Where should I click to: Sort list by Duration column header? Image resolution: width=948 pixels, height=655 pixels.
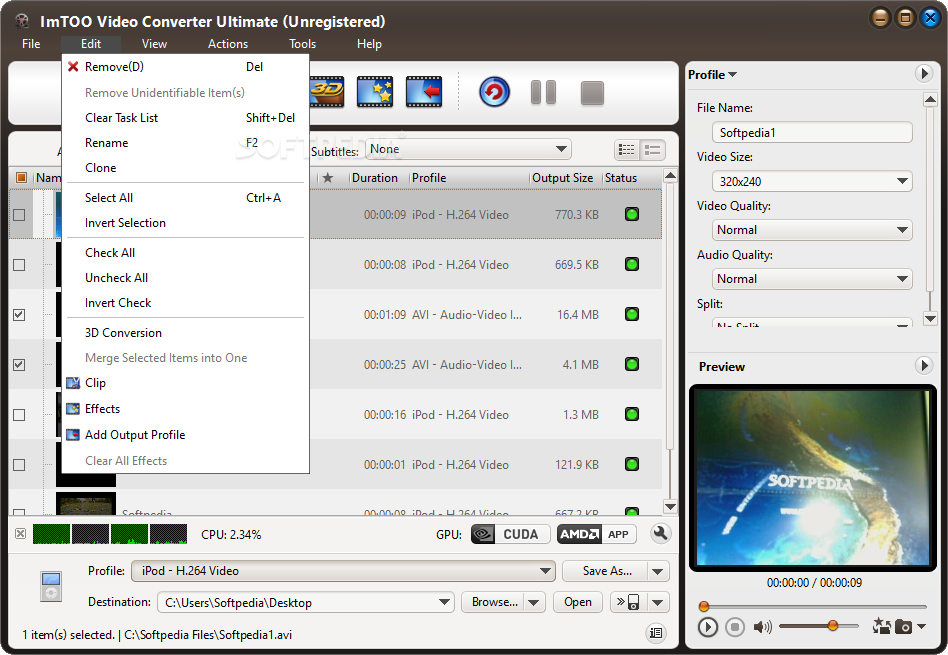(374, 178)
